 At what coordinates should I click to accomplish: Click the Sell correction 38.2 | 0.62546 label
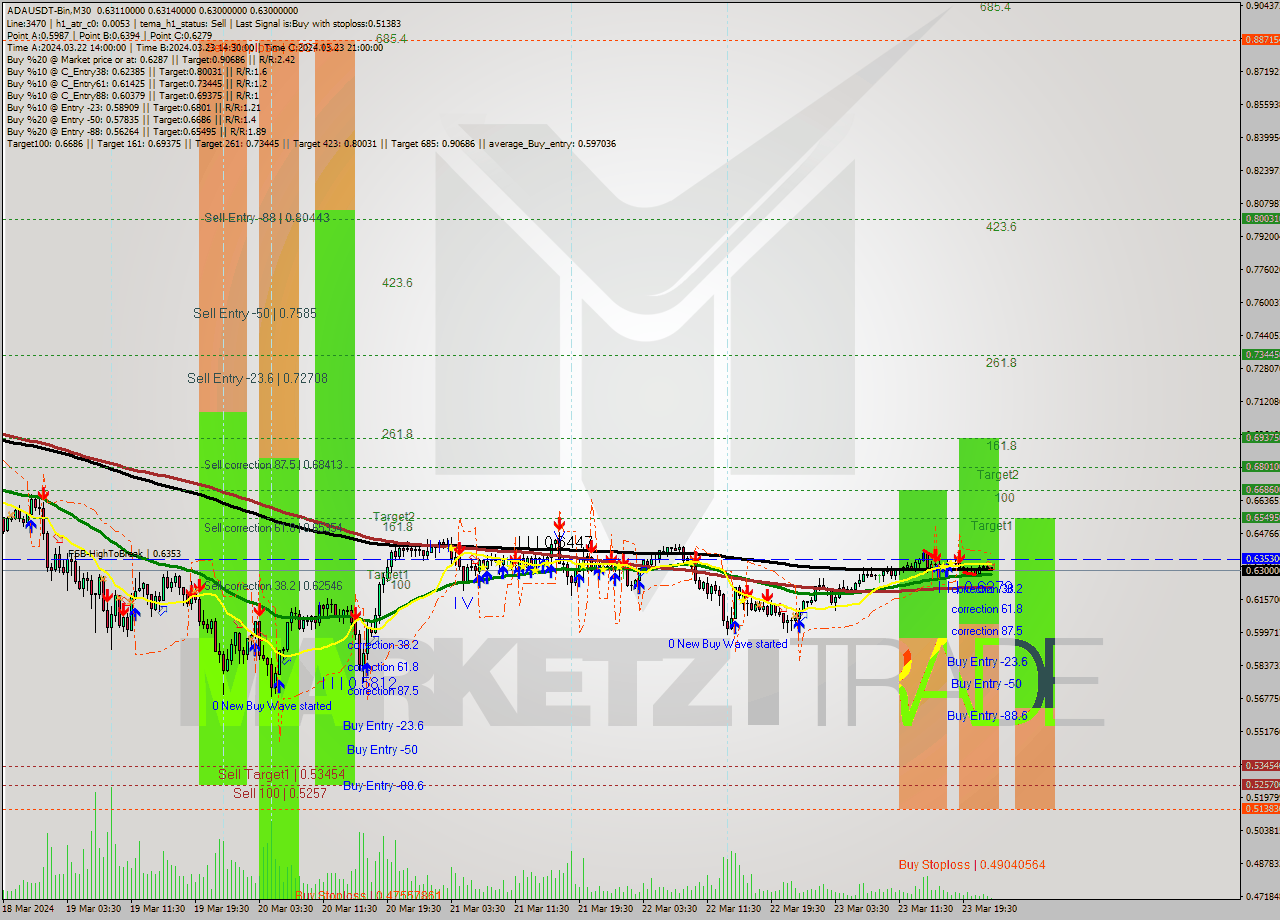click(273, 585)
